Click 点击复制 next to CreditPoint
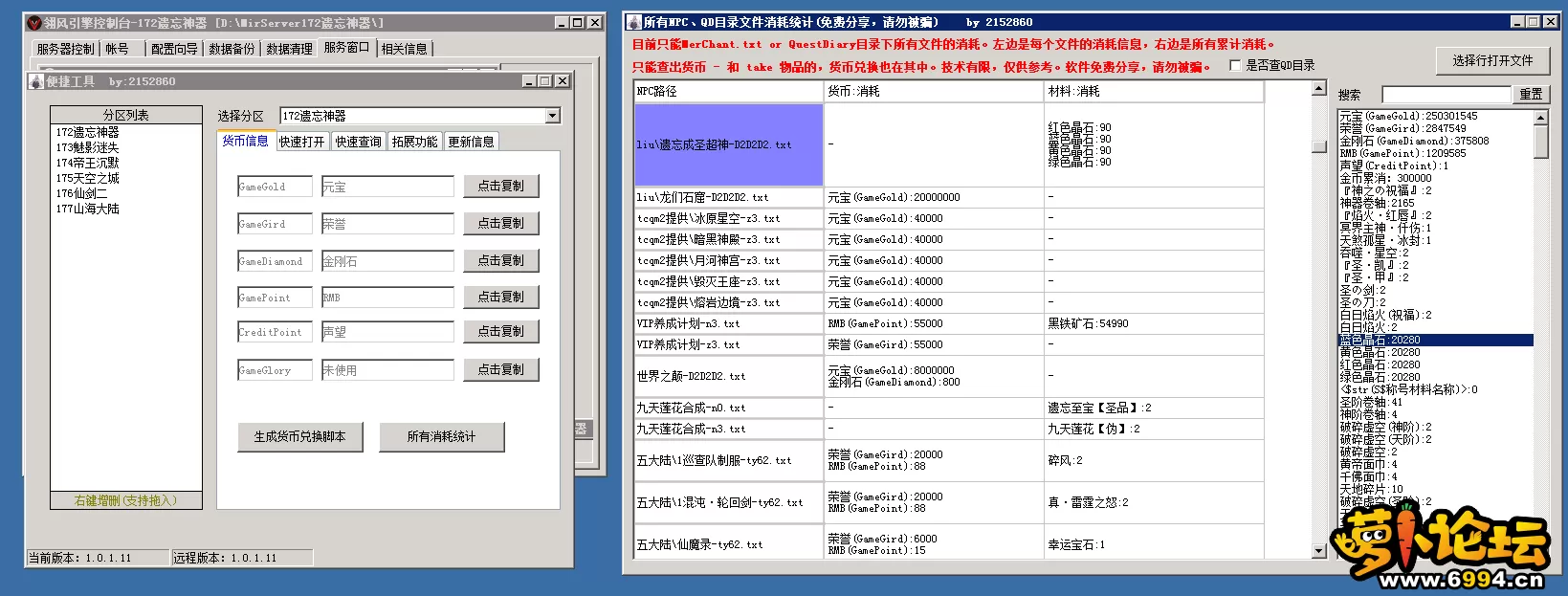This screenshot has height=596, width=1568. 501,331
